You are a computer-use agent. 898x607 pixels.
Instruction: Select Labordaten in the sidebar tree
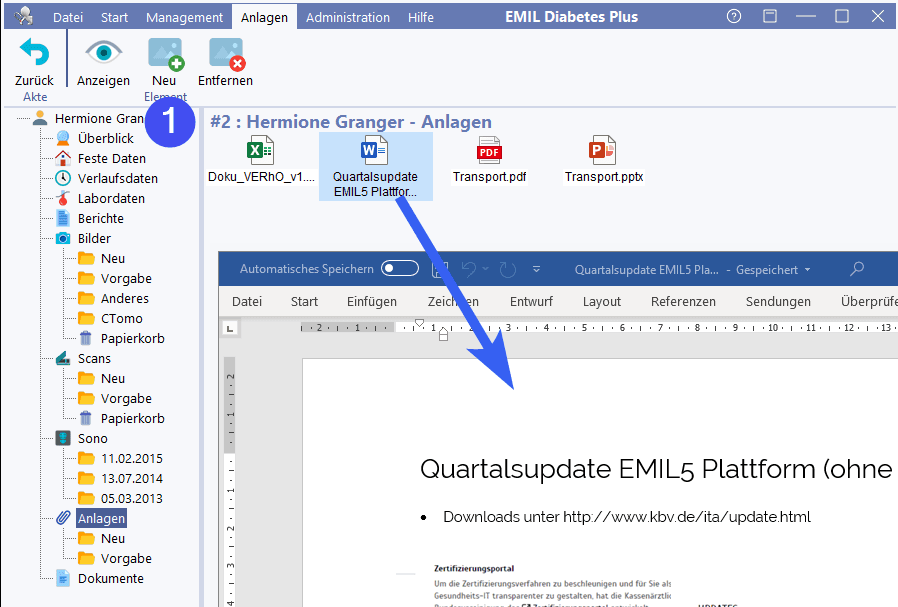[x=111, y=198]
